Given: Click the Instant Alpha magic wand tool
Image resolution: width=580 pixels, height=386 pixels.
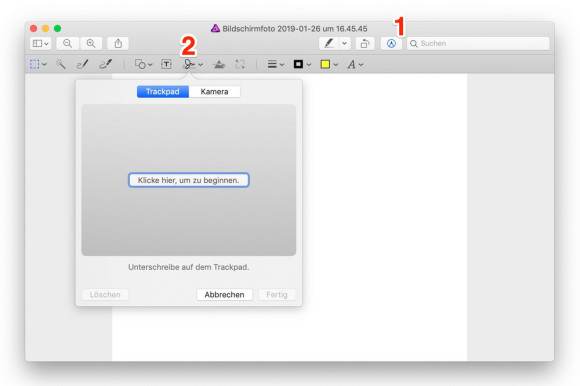Looking at the screenshot, I should (x=61, y=64).
